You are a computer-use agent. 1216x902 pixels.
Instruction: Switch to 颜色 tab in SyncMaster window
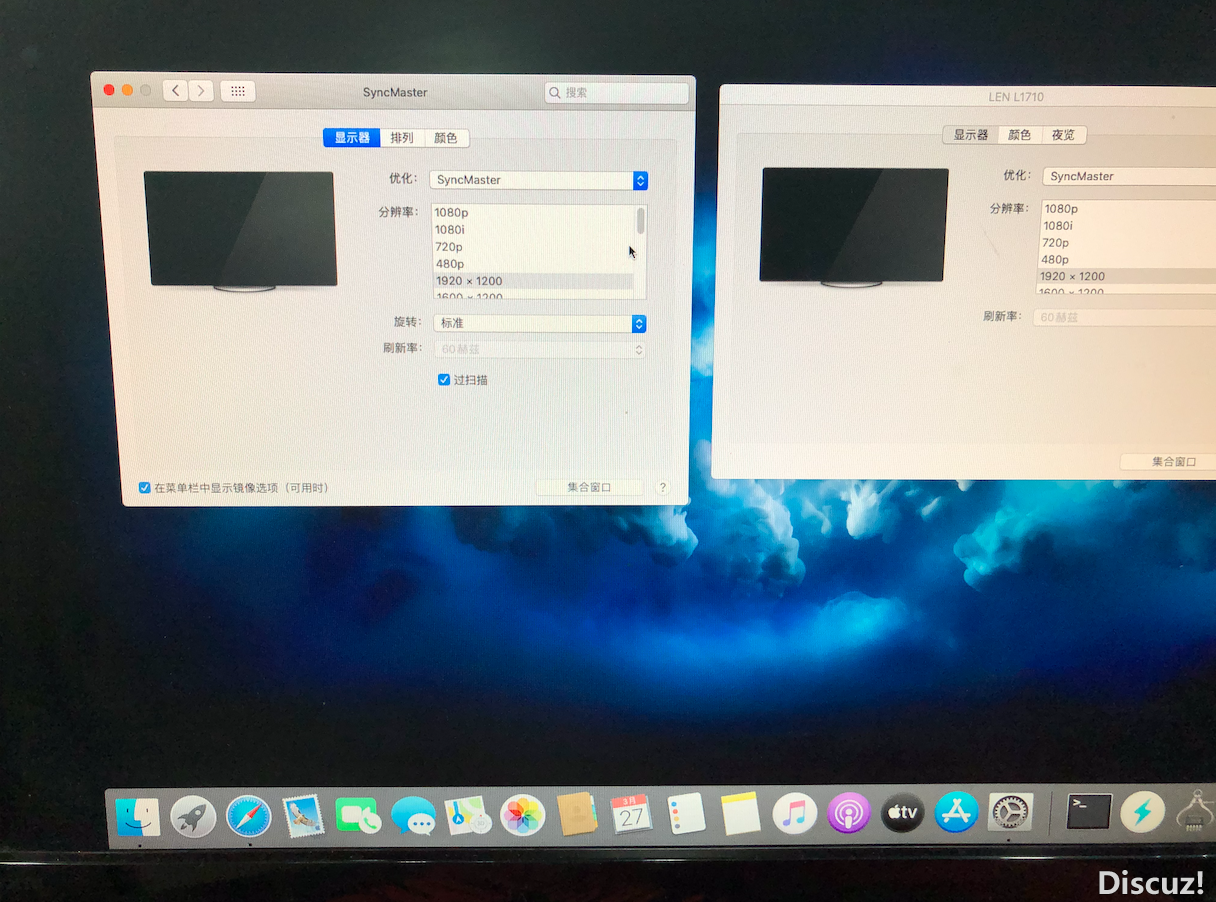point(446,138)
